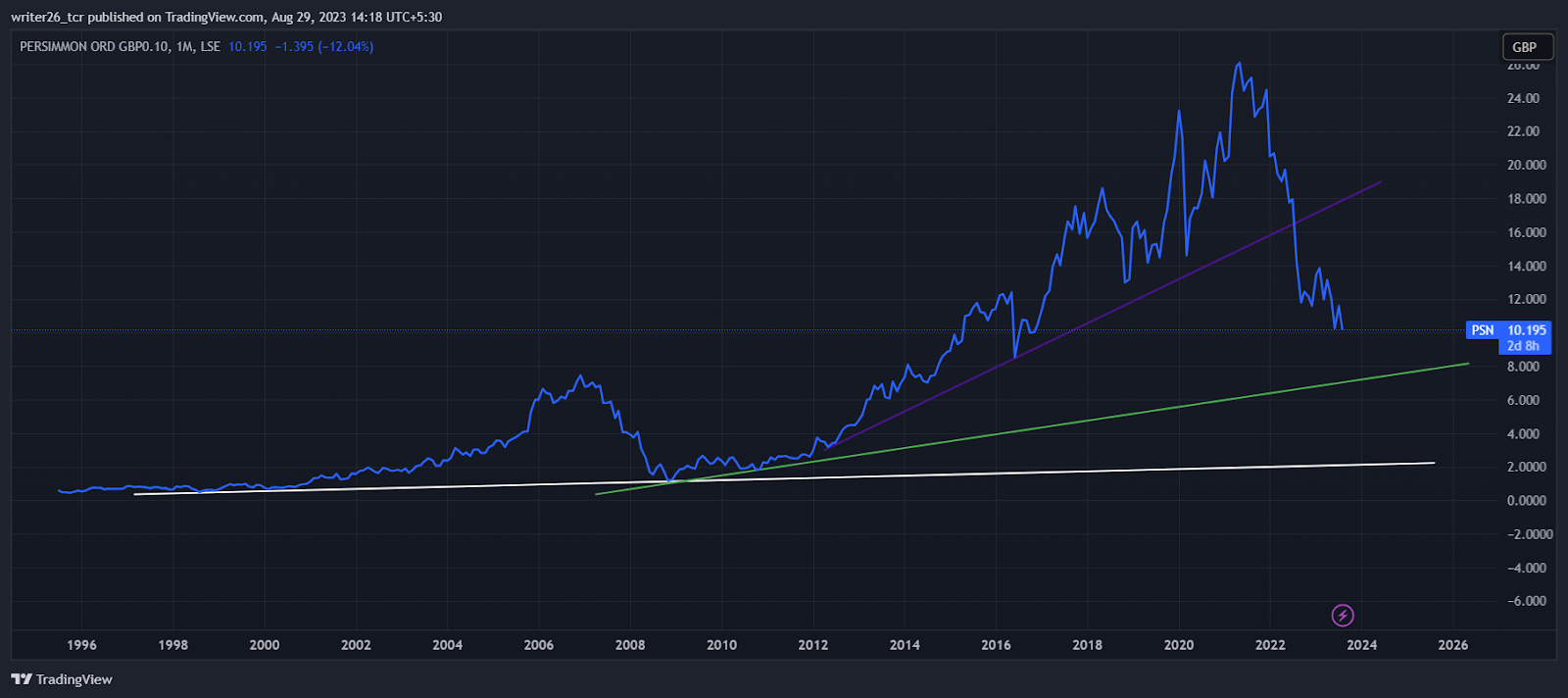Click the 12.000 price axis label
Viewport: 1568px width, 698px height.
point(1526,299)
